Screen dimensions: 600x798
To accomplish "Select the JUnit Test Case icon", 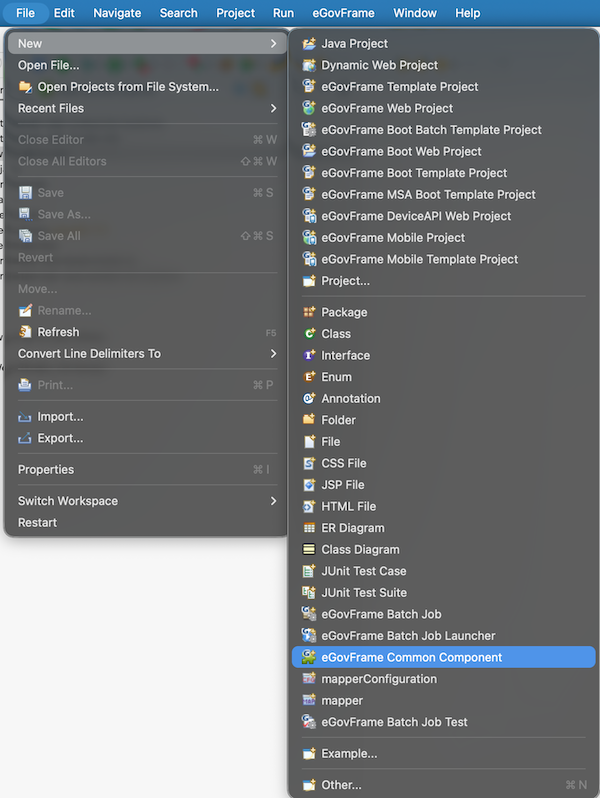I will 310,571.
